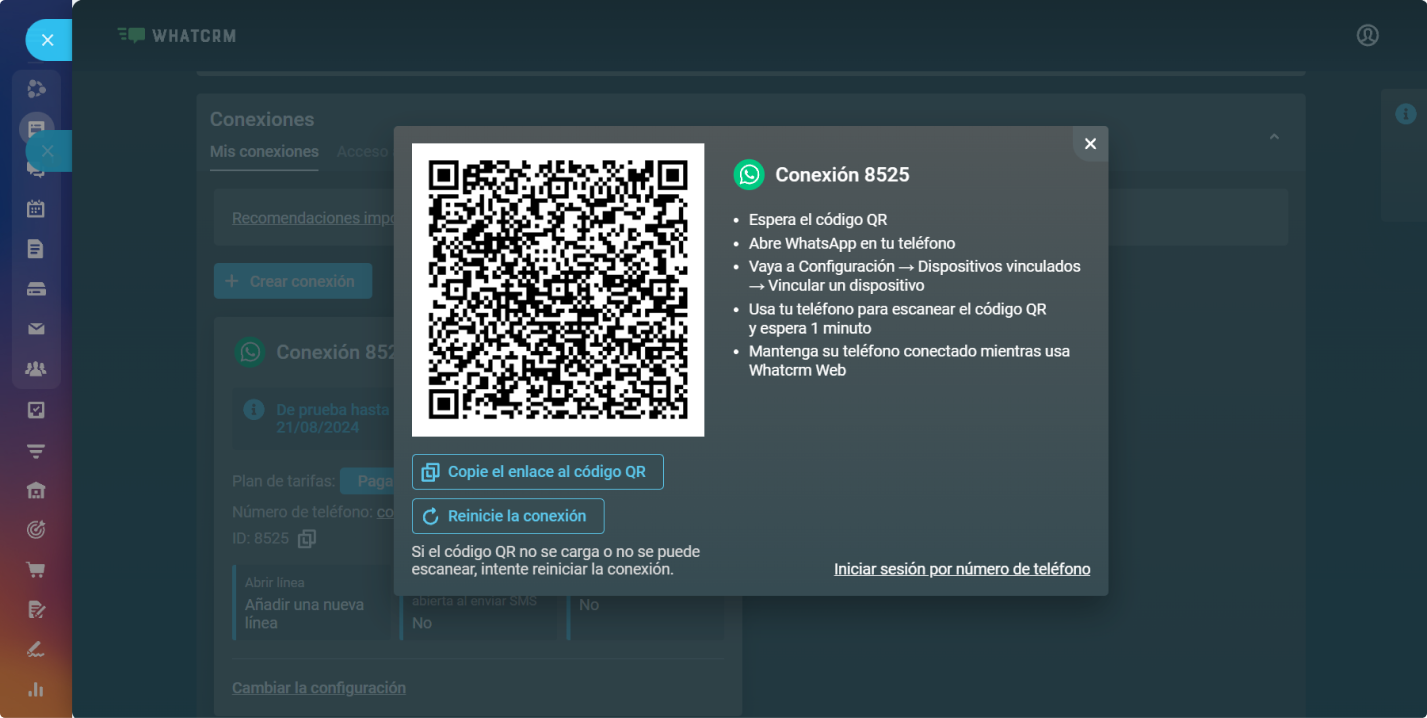Click the Conexión 8525 dialog title
The height and width of the screenshot is (718, 1427).
842,175
